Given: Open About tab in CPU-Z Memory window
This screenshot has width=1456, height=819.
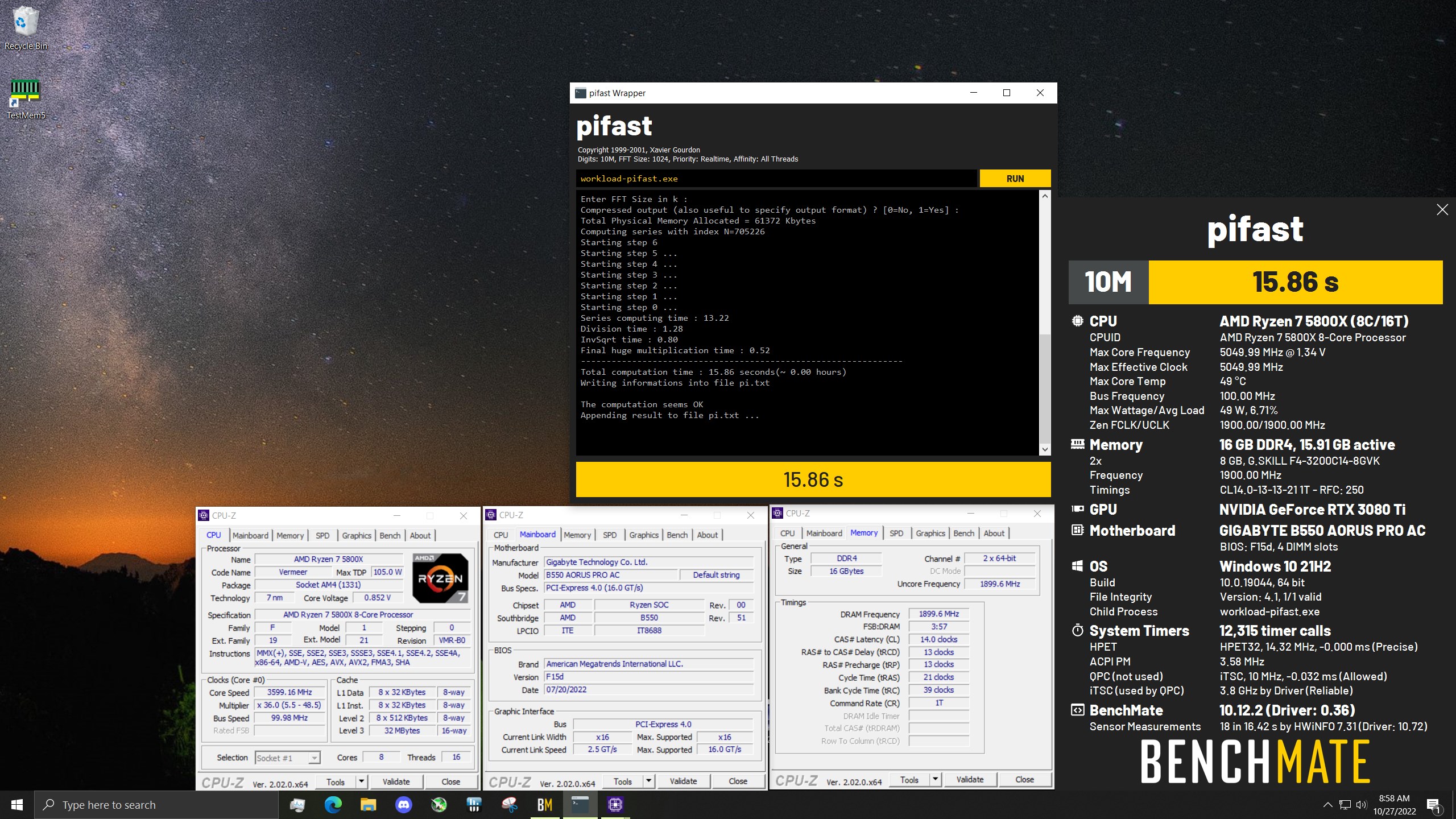Looking at the screenshot, I should point(994,533).
